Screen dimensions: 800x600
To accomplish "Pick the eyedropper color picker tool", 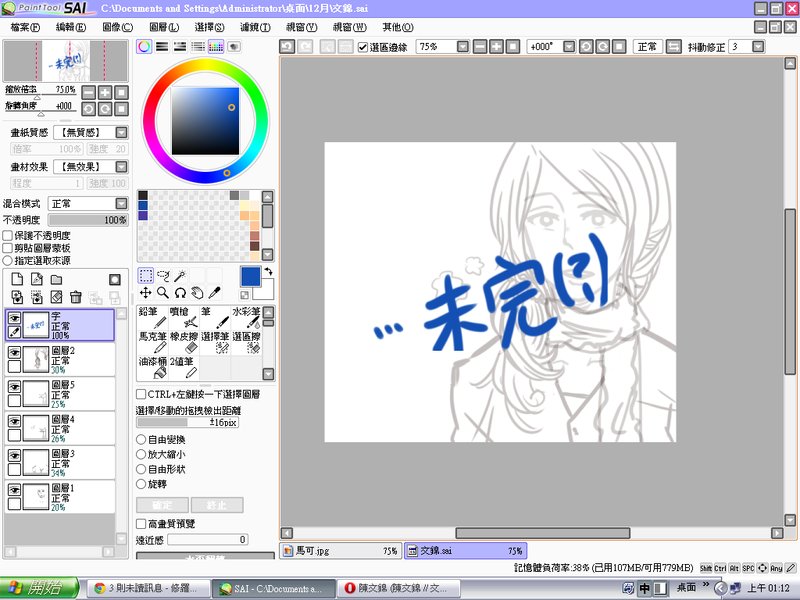I will 214,293.
